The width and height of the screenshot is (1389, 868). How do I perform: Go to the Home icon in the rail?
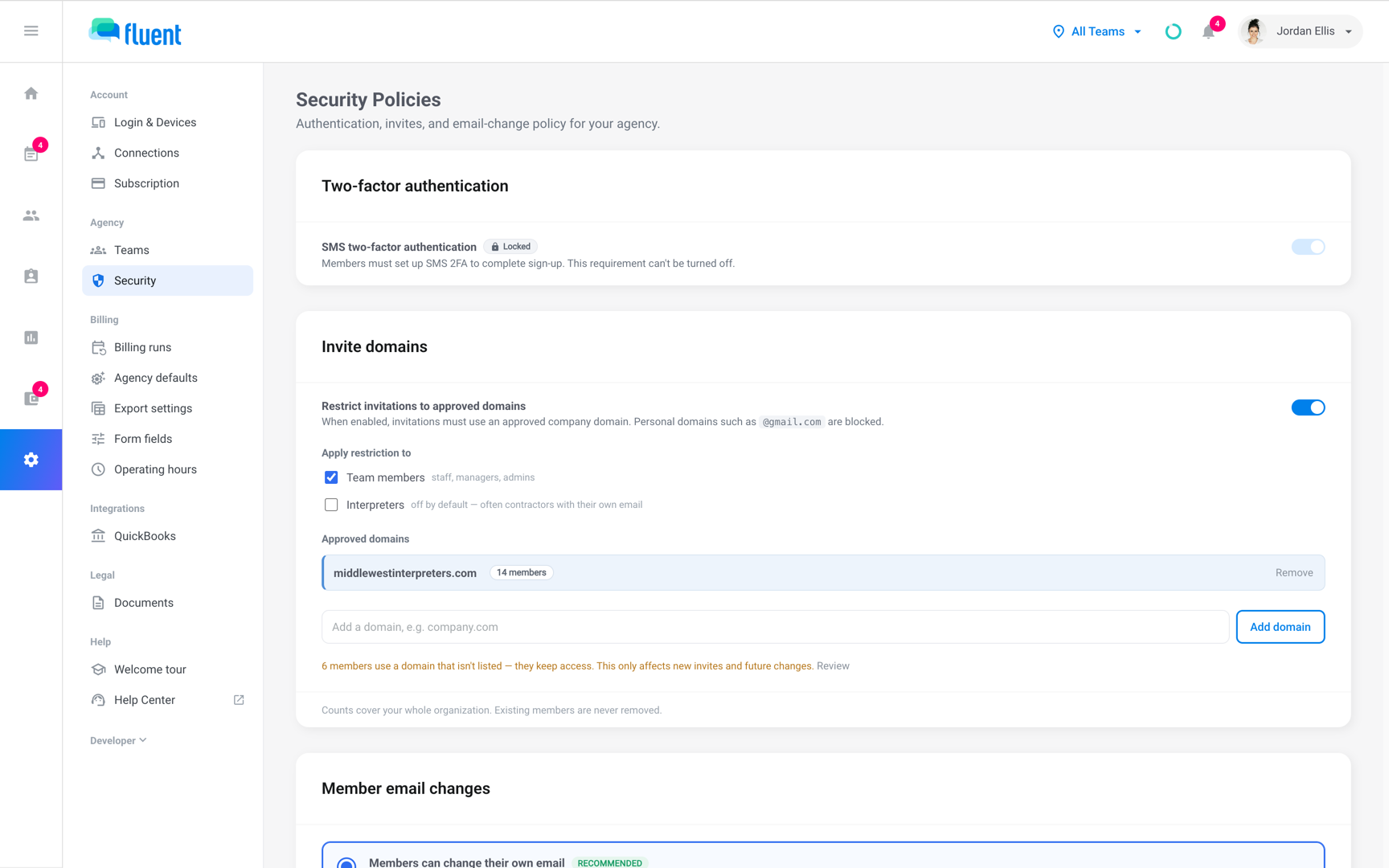click(x=31, y=93)
